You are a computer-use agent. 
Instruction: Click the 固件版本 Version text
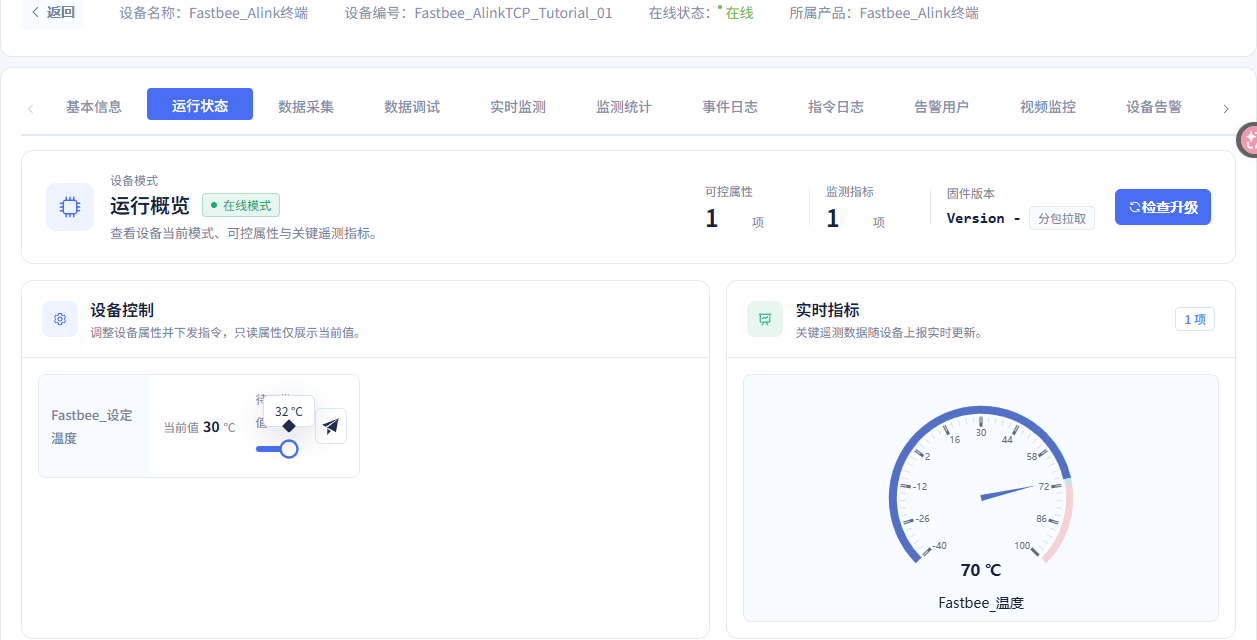[983, 218]
